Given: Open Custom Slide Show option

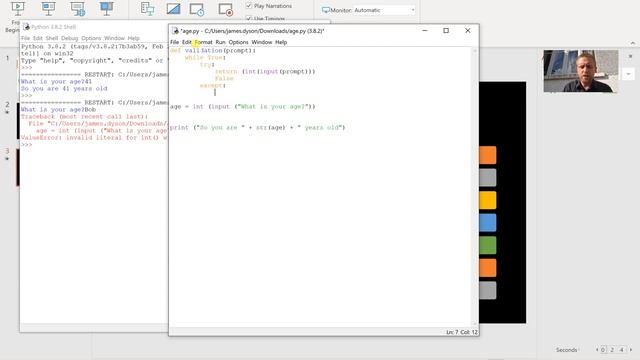Looking at the screenshot, I should pyautogui.click(x=106, y=8).
